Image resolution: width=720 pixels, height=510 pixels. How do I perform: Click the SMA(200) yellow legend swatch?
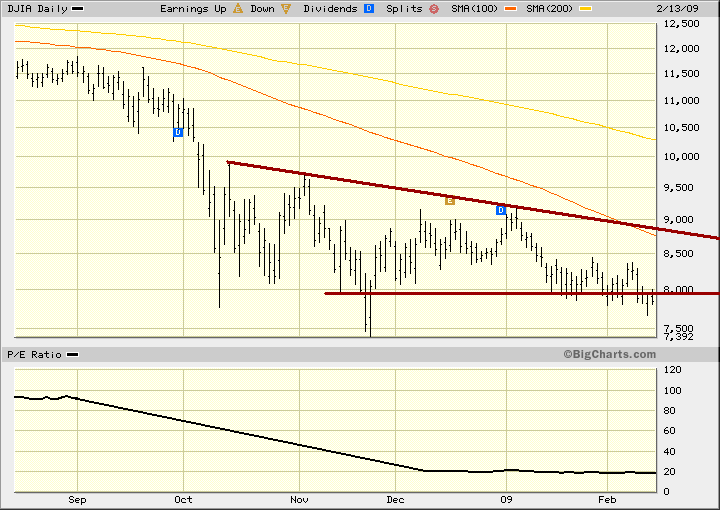[585, 9]
